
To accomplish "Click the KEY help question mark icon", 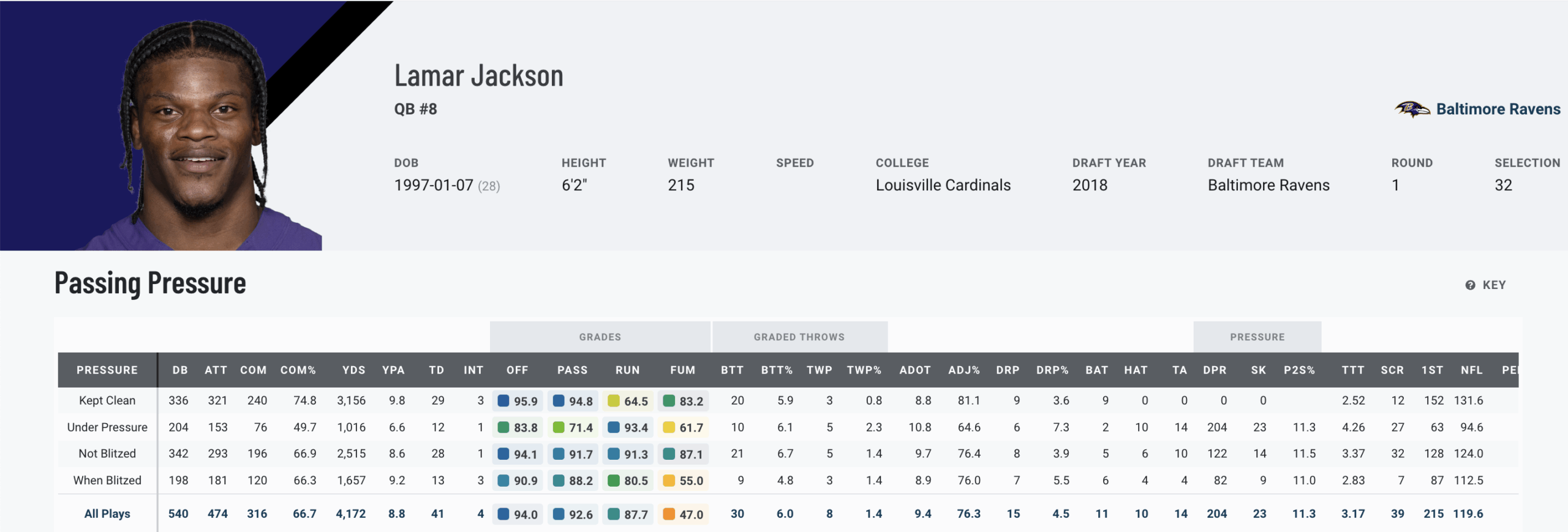I will tap(1470, 285).
